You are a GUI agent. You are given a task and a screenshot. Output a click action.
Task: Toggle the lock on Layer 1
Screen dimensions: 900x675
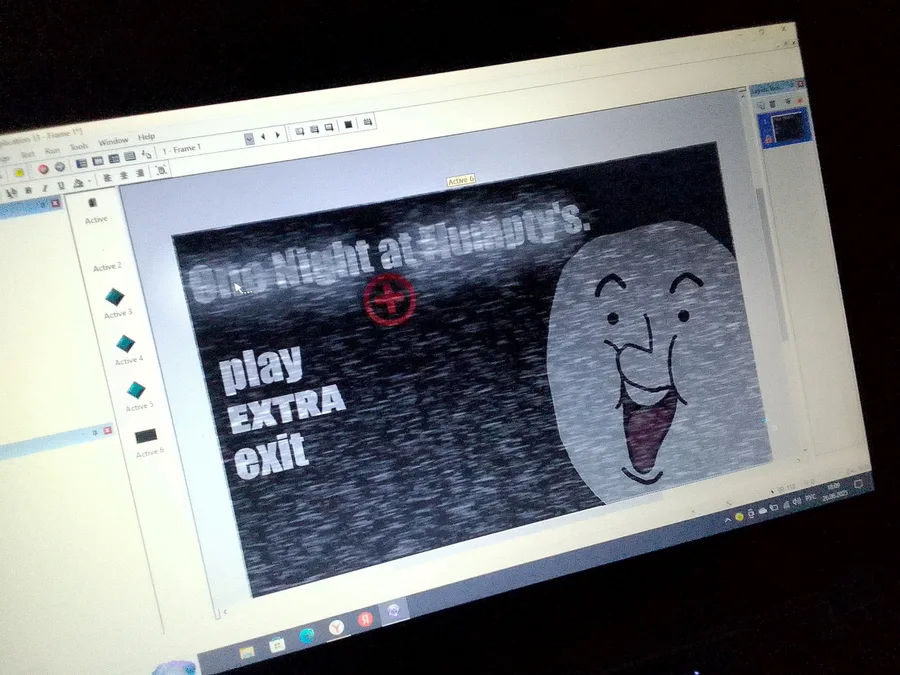[768, 139]
